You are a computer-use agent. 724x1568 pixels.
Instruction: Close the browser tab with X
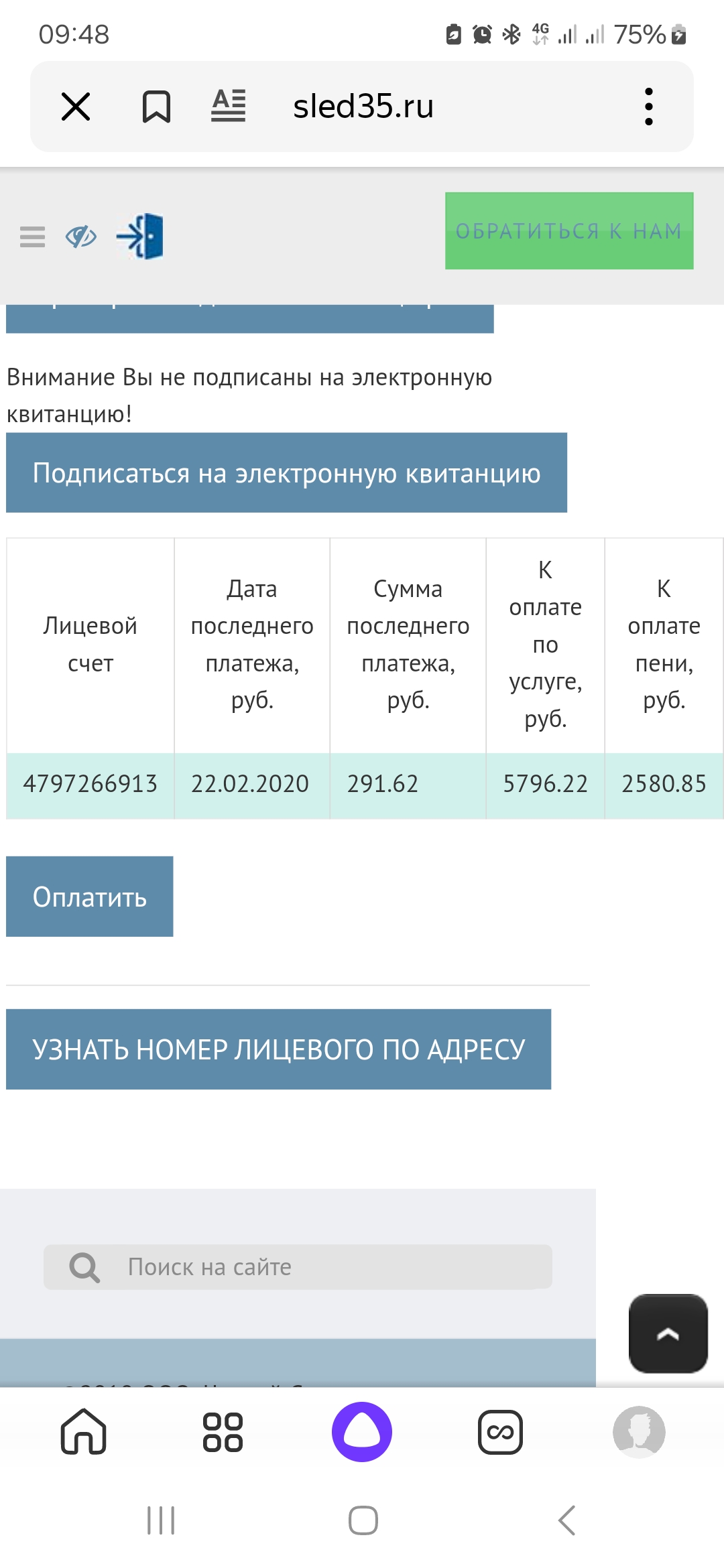point(76,107)
